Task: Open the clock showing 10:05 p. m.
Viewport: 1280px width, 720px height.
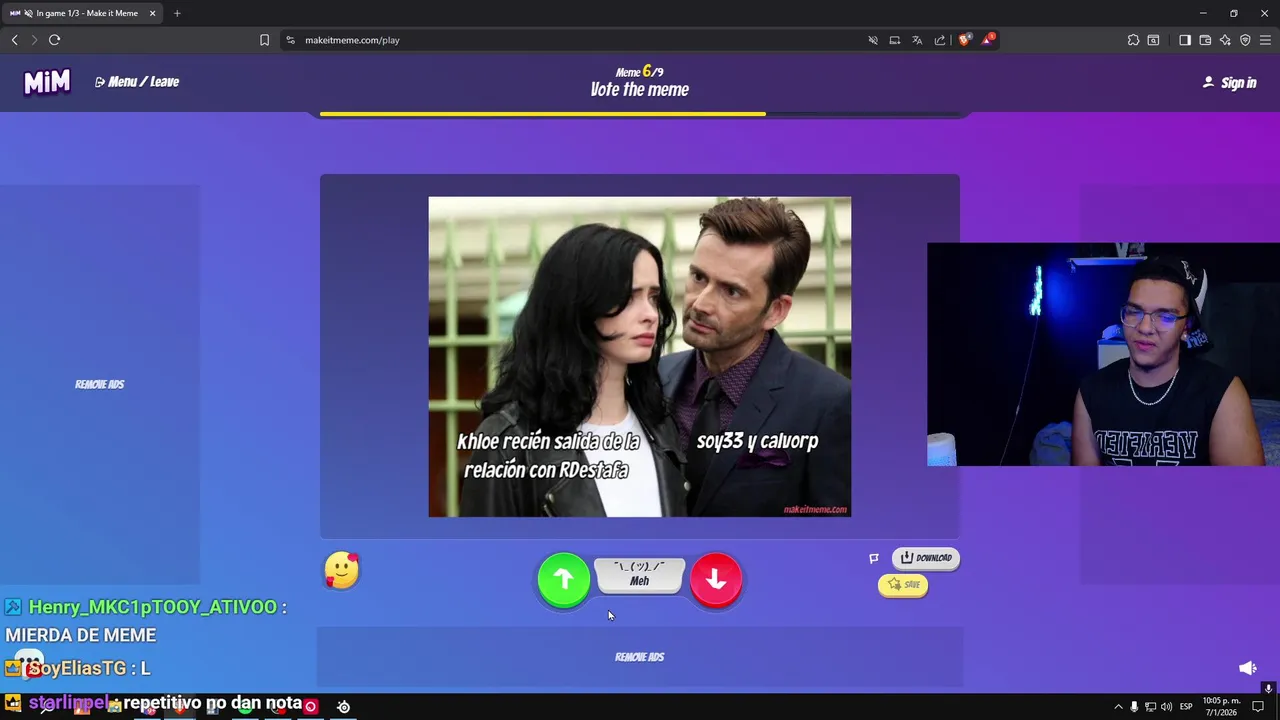Action: point(1220,706)
